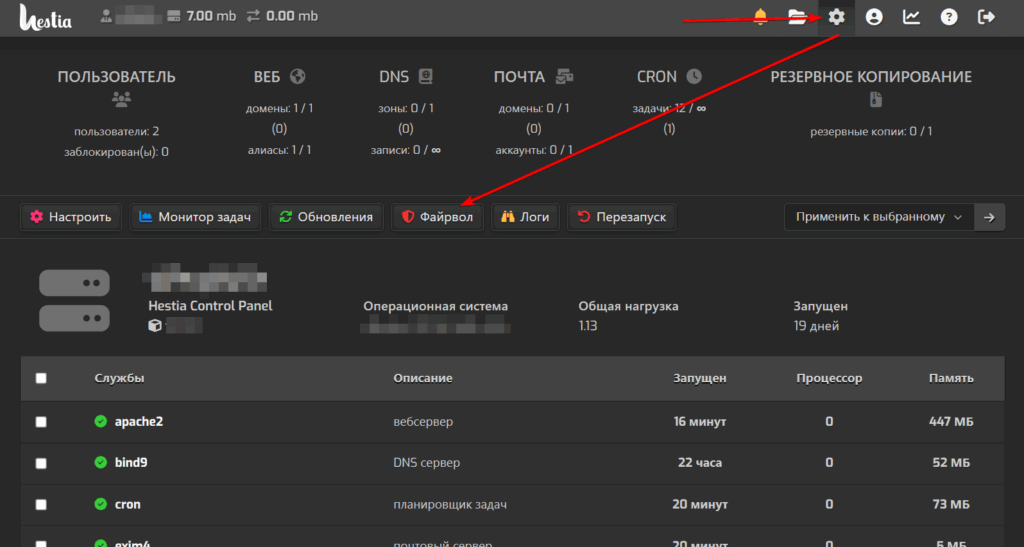
Task: Open the user account profile icon
Action: 874,17
